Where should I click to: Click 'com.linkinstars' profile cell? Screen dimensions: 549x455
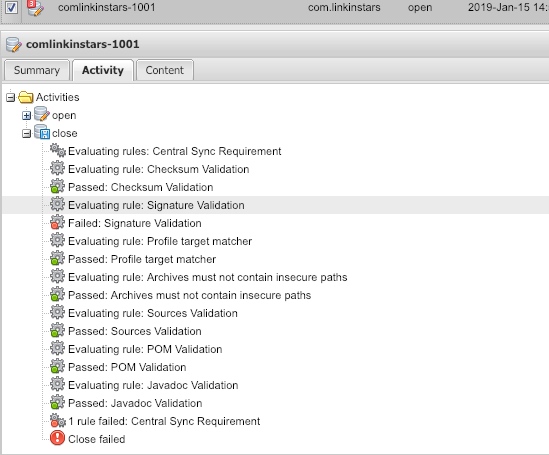[344, 7]
